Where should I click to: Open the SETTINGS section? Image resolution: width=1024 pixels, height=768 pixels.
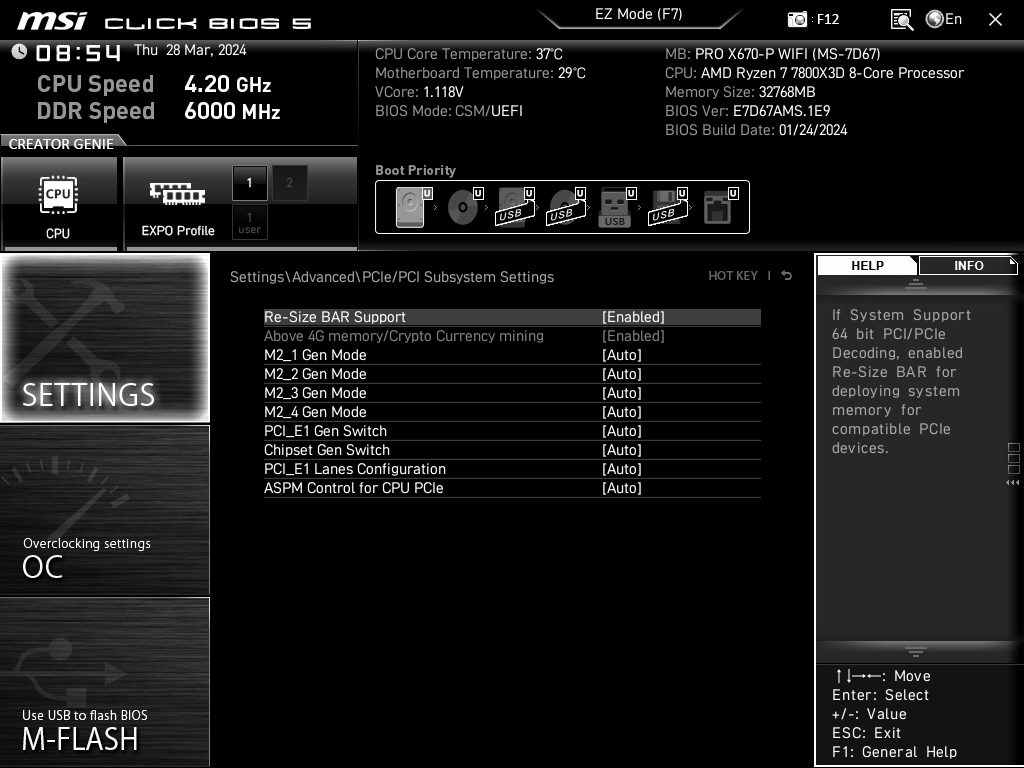(105, 338)
